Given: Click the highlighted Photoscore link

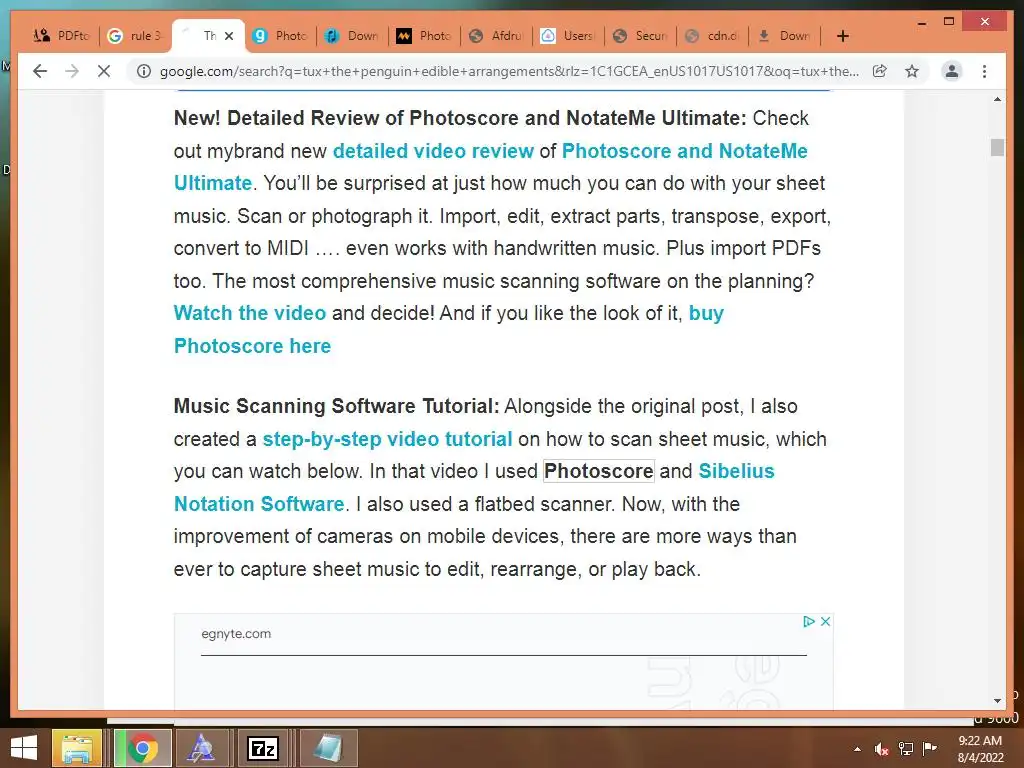Looking at the screenshot, I should 598,471.
